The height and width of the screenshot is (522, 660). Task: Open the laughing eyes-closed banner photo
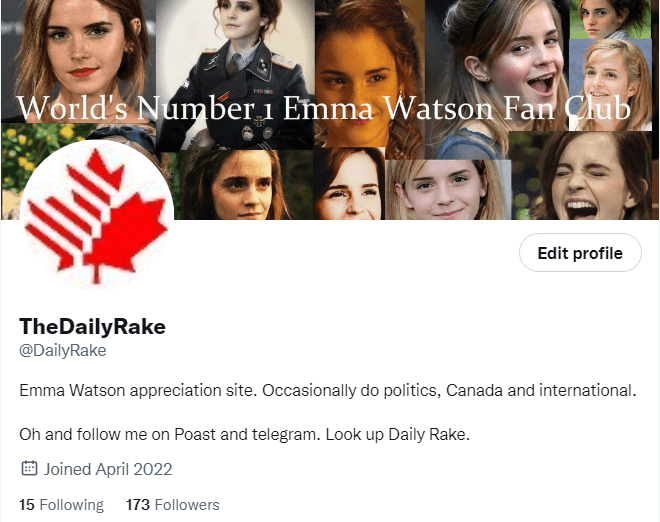coord(584,175)
